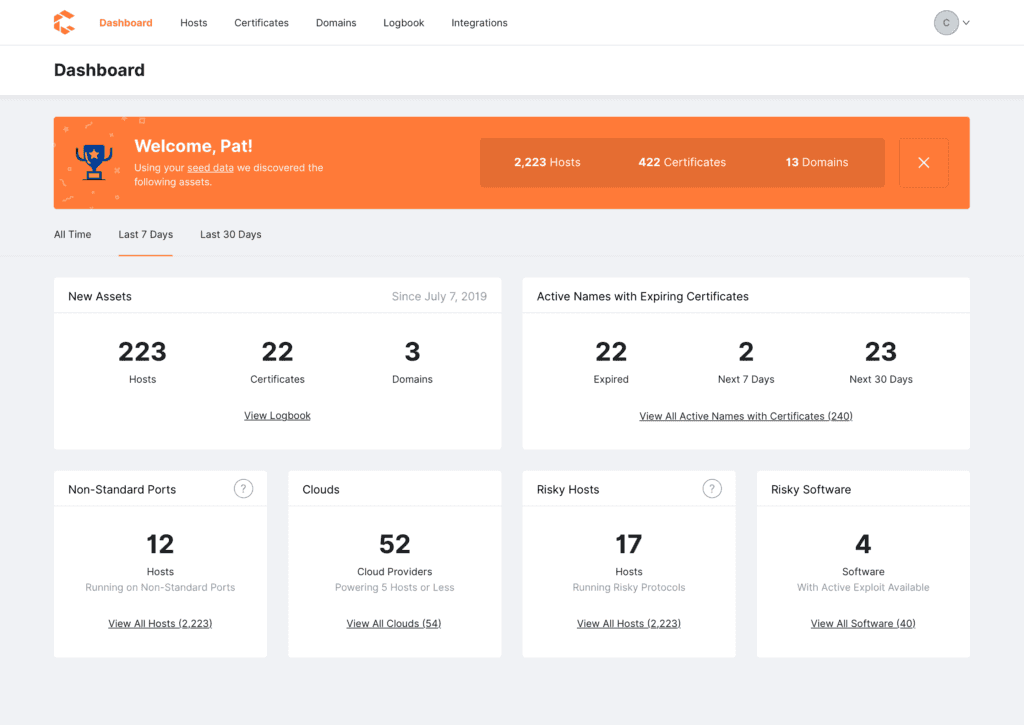Open the View Logbook link
Viewport: 1024px width, 725px height.
[x=278, y=415]
